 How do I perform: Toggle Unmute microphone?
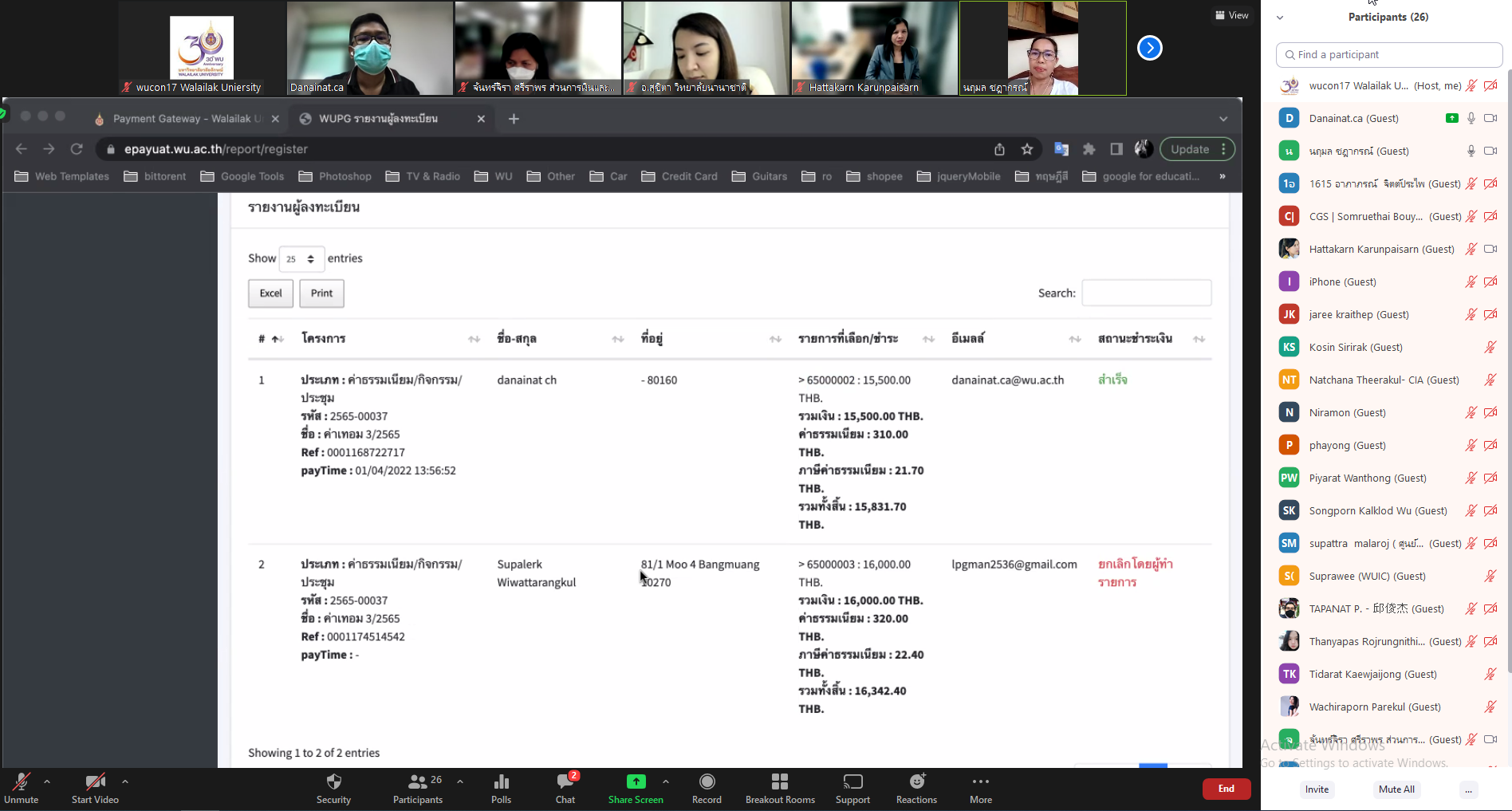22,782
